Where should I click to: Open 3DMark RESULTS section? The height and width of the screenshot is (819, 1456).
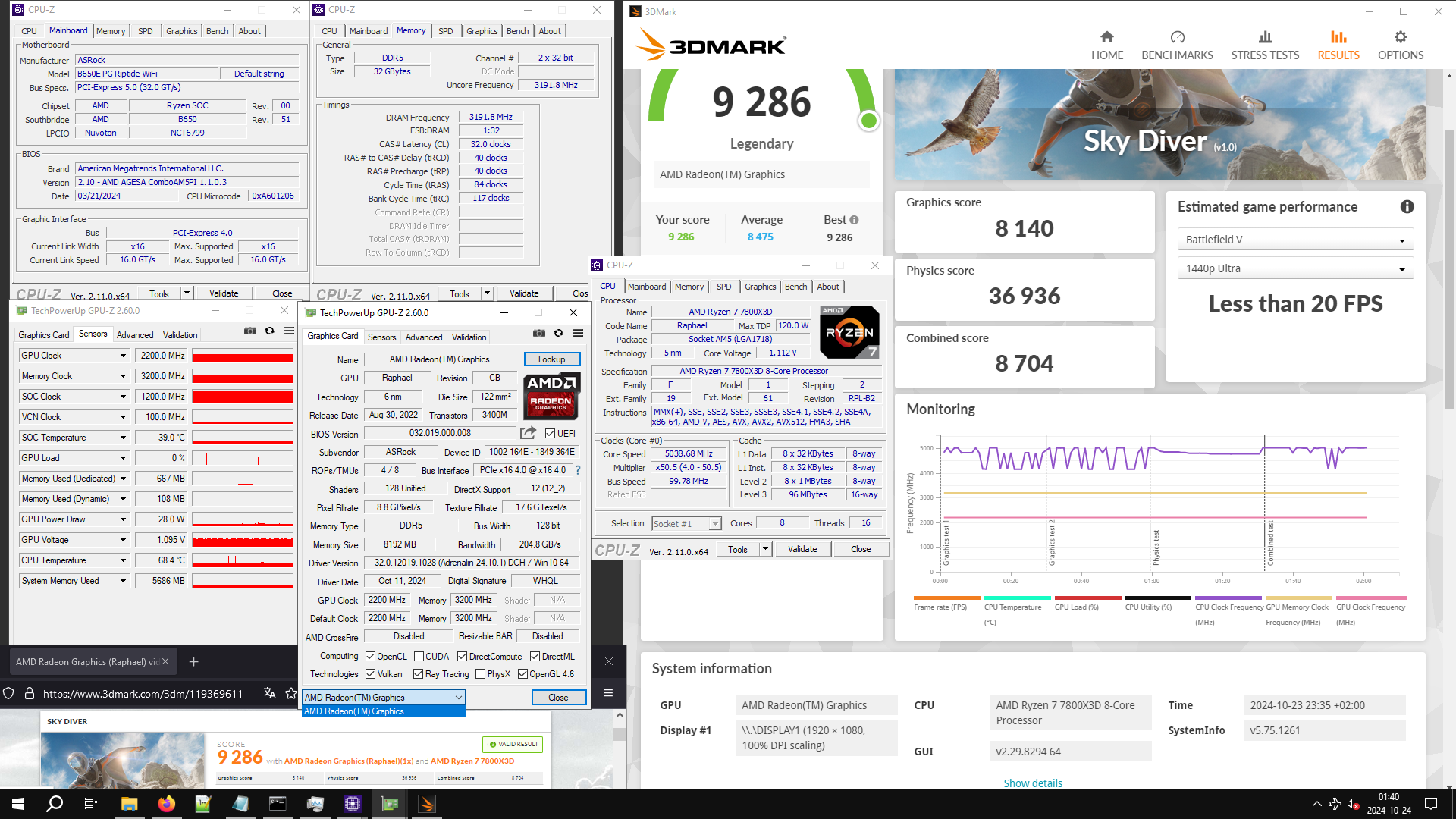coord(1338,45)
